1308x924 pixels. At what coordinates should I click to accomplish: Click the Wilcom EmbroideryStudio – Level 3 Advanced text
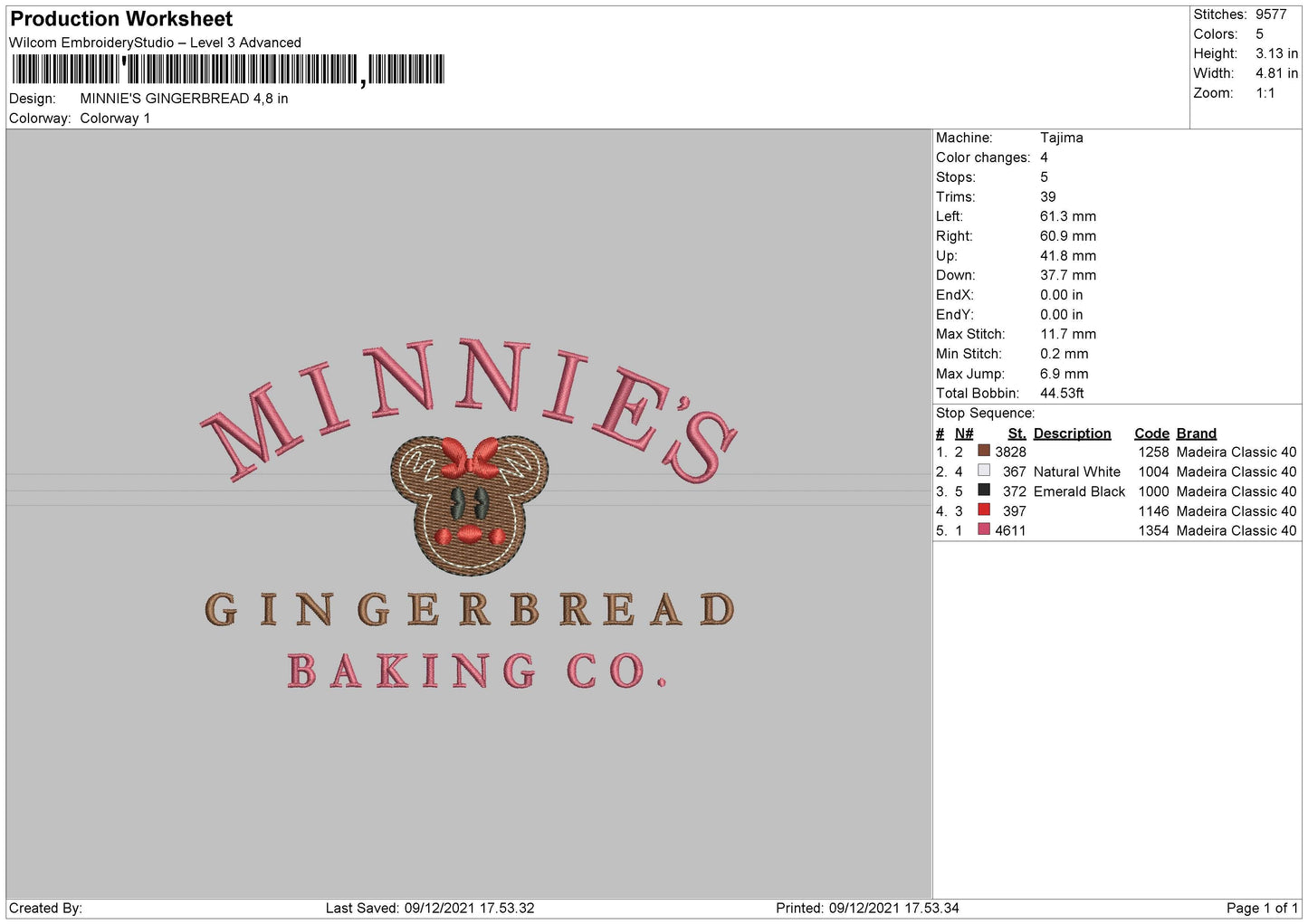pyautogui.click(x=155, y=43)
